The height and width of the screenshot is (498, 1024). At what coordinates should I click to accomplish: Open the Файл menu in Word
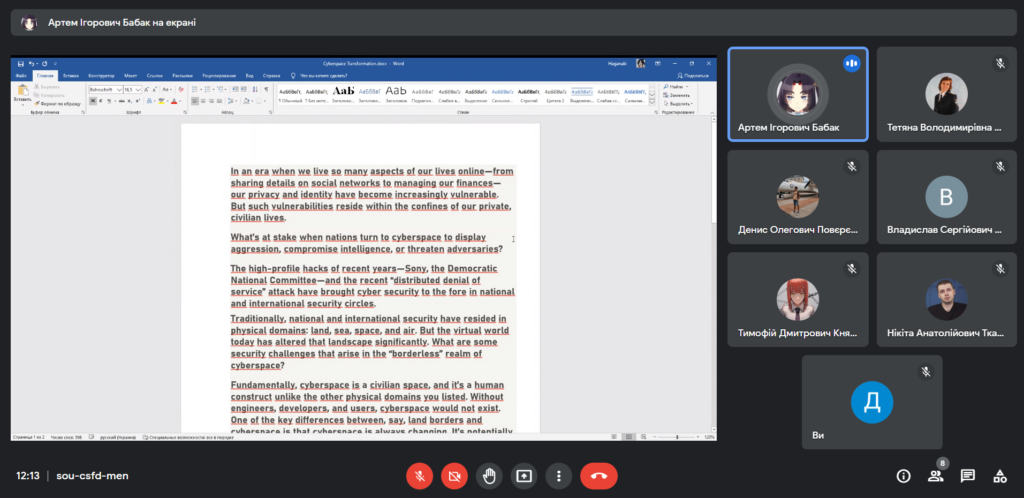[21, 75]
